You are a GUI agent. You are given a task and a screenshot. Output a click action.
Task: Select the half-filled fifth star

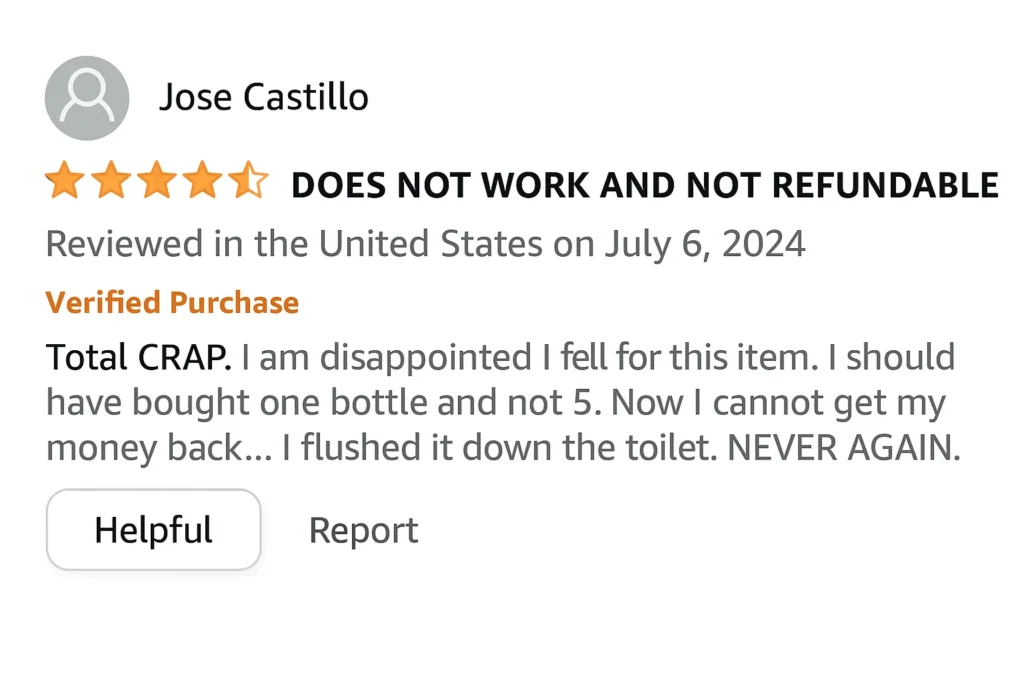point(250,180)
